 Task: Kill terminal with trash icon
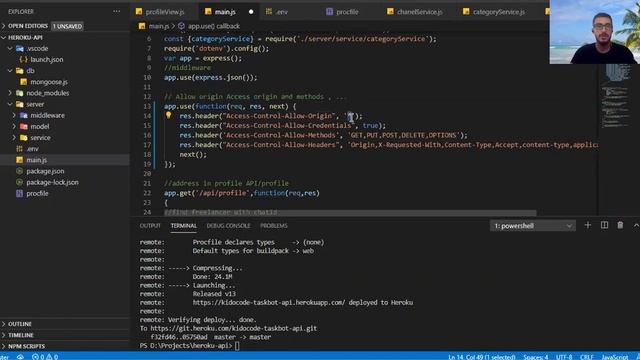(x=620, y=225)
